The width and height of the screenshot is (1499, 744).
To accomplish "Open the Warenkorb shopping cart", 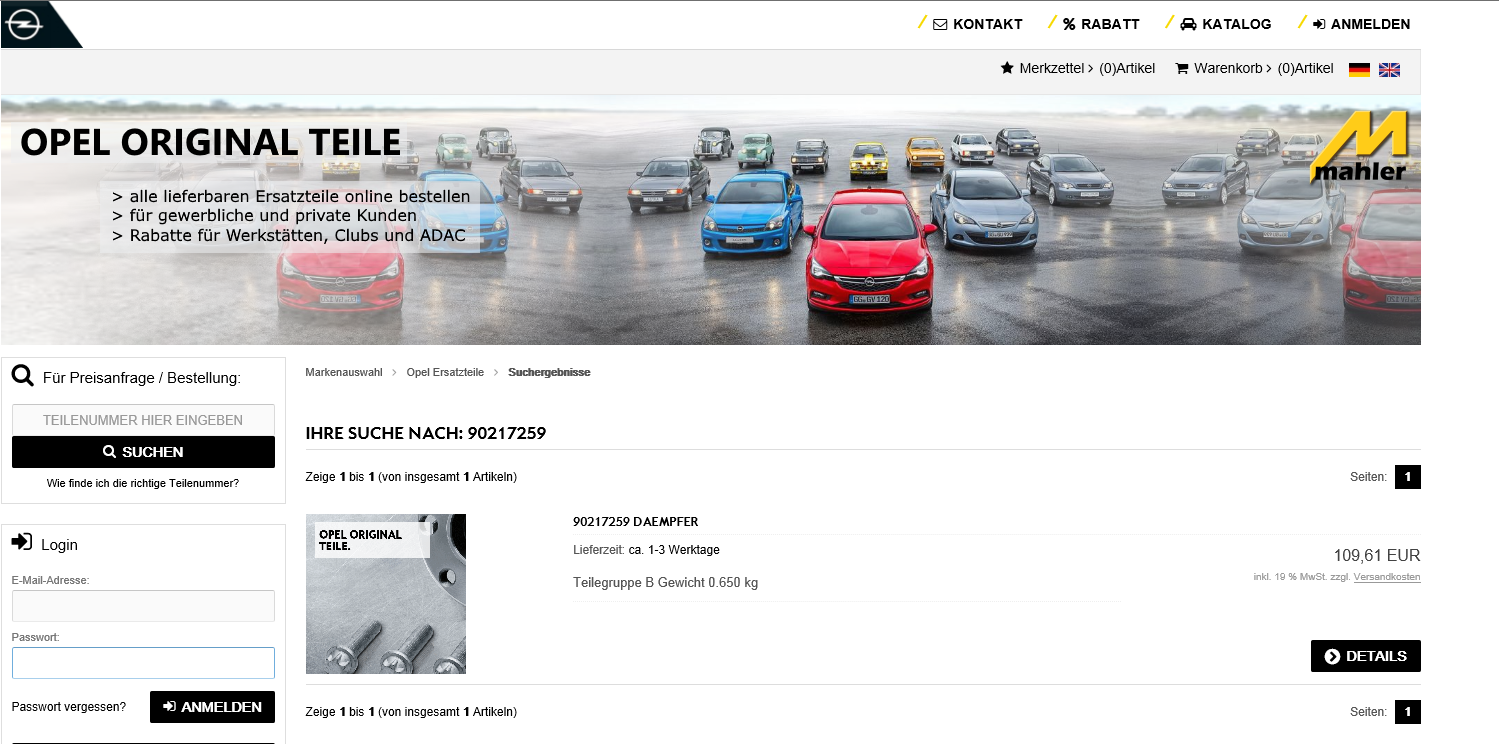I will [x=1253, y=69].
